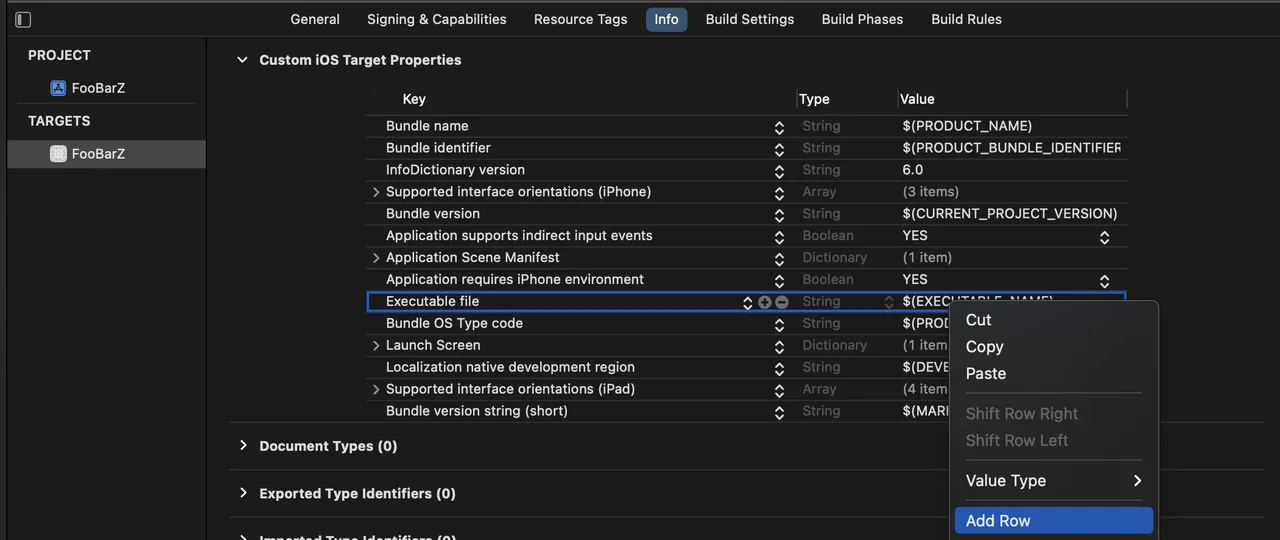1280x540 pixels.
Task: Click the plus icon on Executable file row
Action: [765, 302]
